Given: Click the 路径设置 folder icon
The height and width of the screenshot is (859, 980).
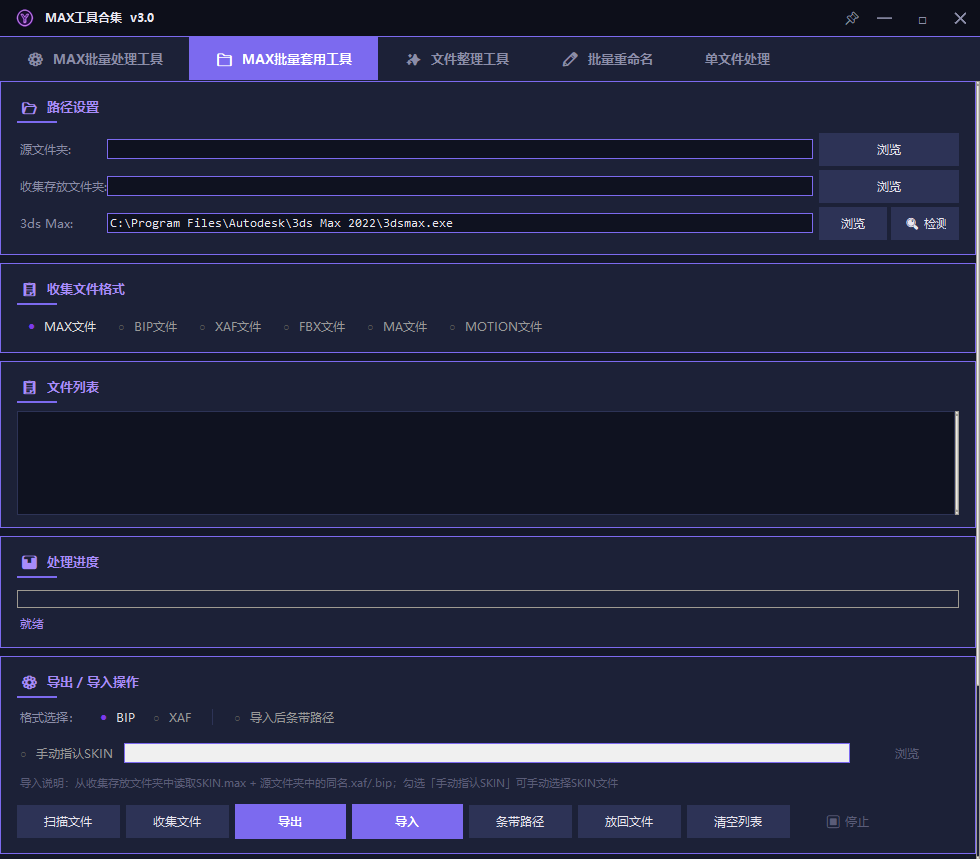Looking at the screenshot, I should click(29, 108).
